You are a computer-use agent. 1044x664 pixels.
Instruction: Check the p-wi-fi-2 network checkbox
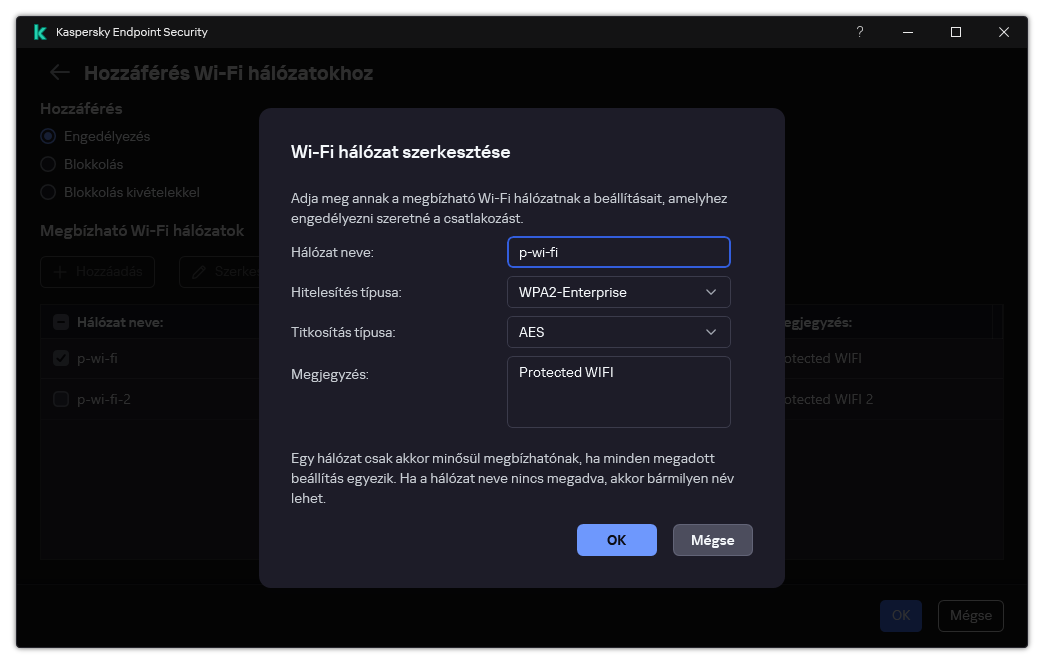pyautogui.click(x=60, y=398)
